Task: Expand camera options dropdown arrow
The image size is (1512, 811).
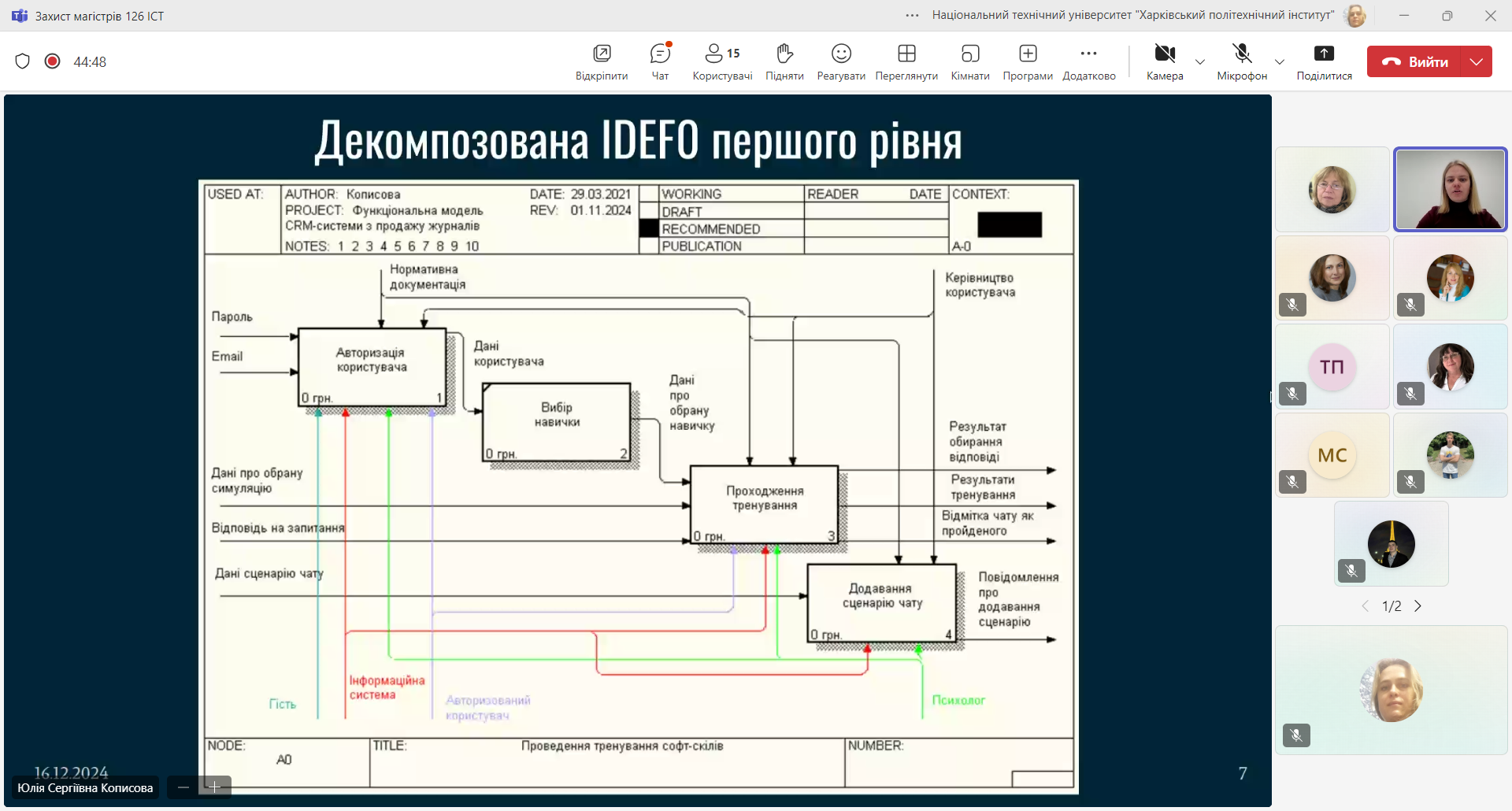Action: coord(1200,61)
